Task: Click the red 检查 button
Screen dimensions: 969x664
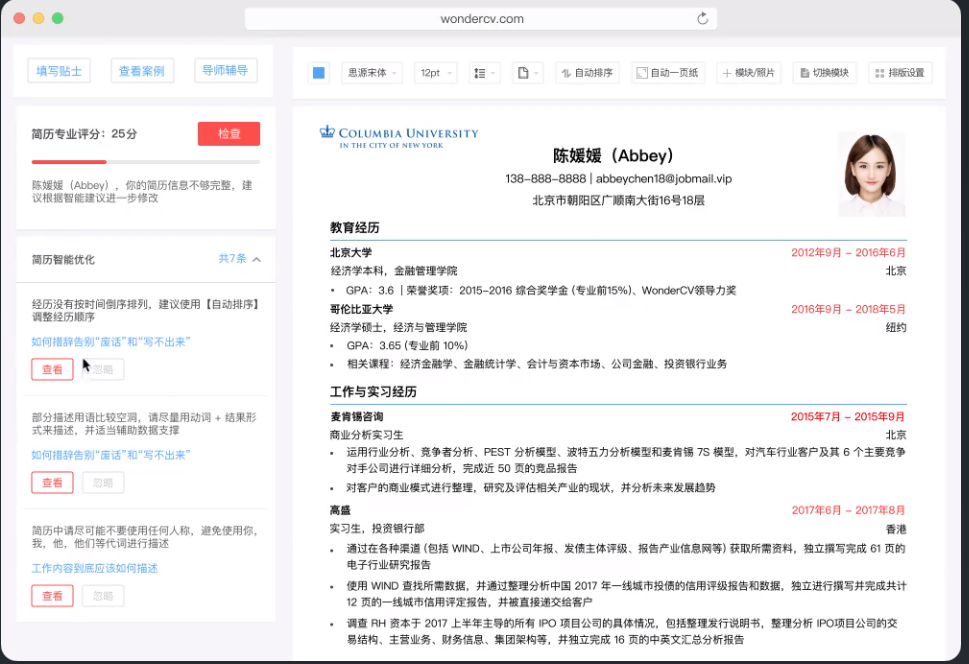Action: click(x=229, y=134)
